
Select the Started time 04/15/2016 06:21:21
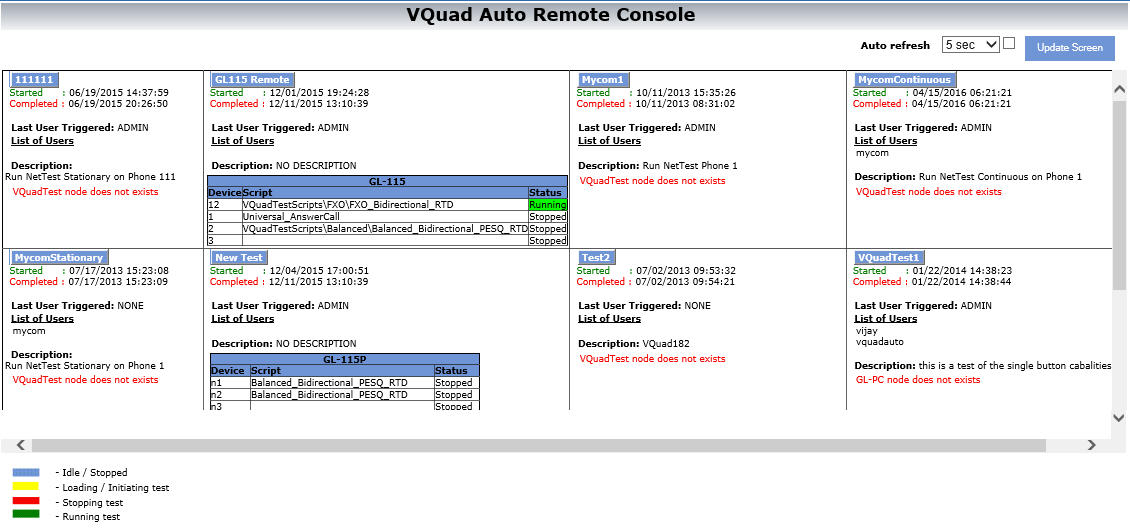pos(961,92)
